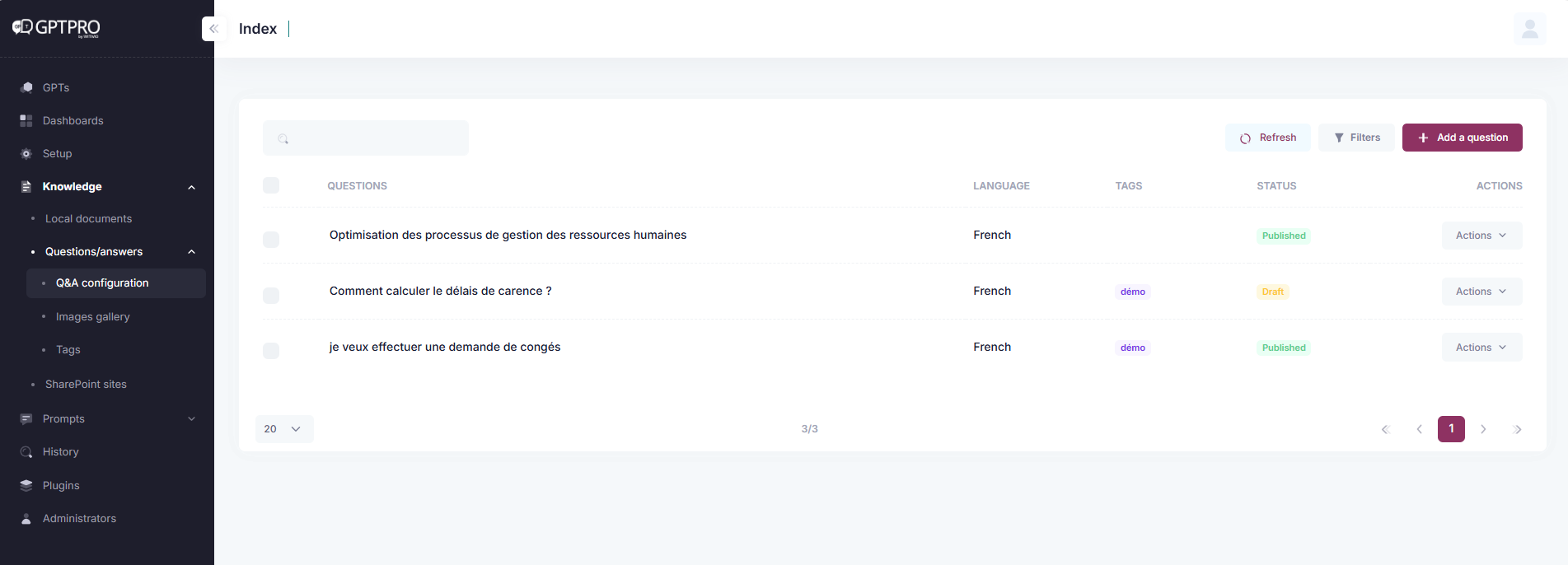Screen dimensions: 1568x565
Task: Collapse the sidebar with double-chevron icon
Action: 213,29
